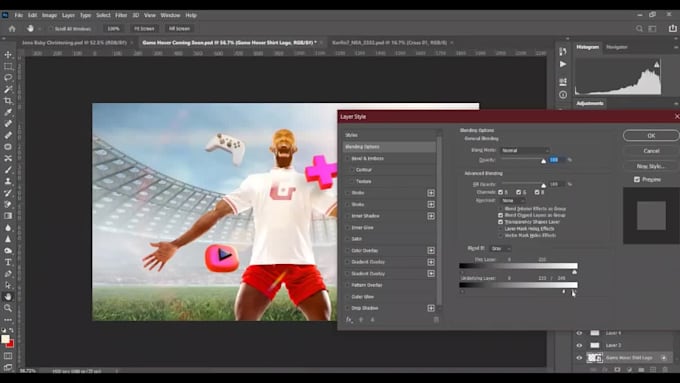Select the Clone Stamp tool
Image resolution: width=680 pixels, height=383 pixels.
click(x=8, y=181)
